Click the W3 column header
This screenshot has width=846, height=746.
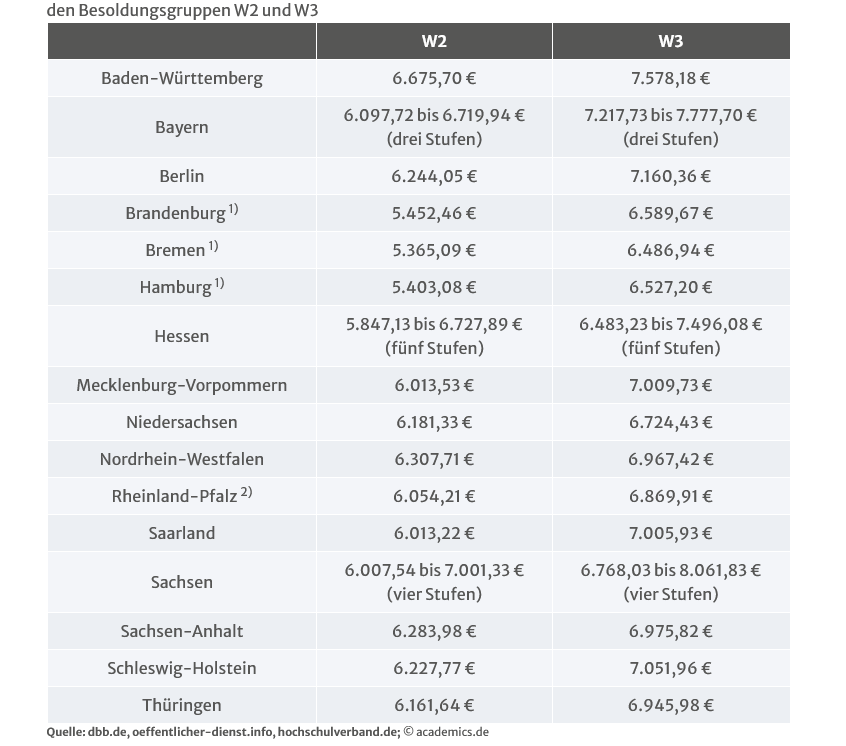point(671,41)
